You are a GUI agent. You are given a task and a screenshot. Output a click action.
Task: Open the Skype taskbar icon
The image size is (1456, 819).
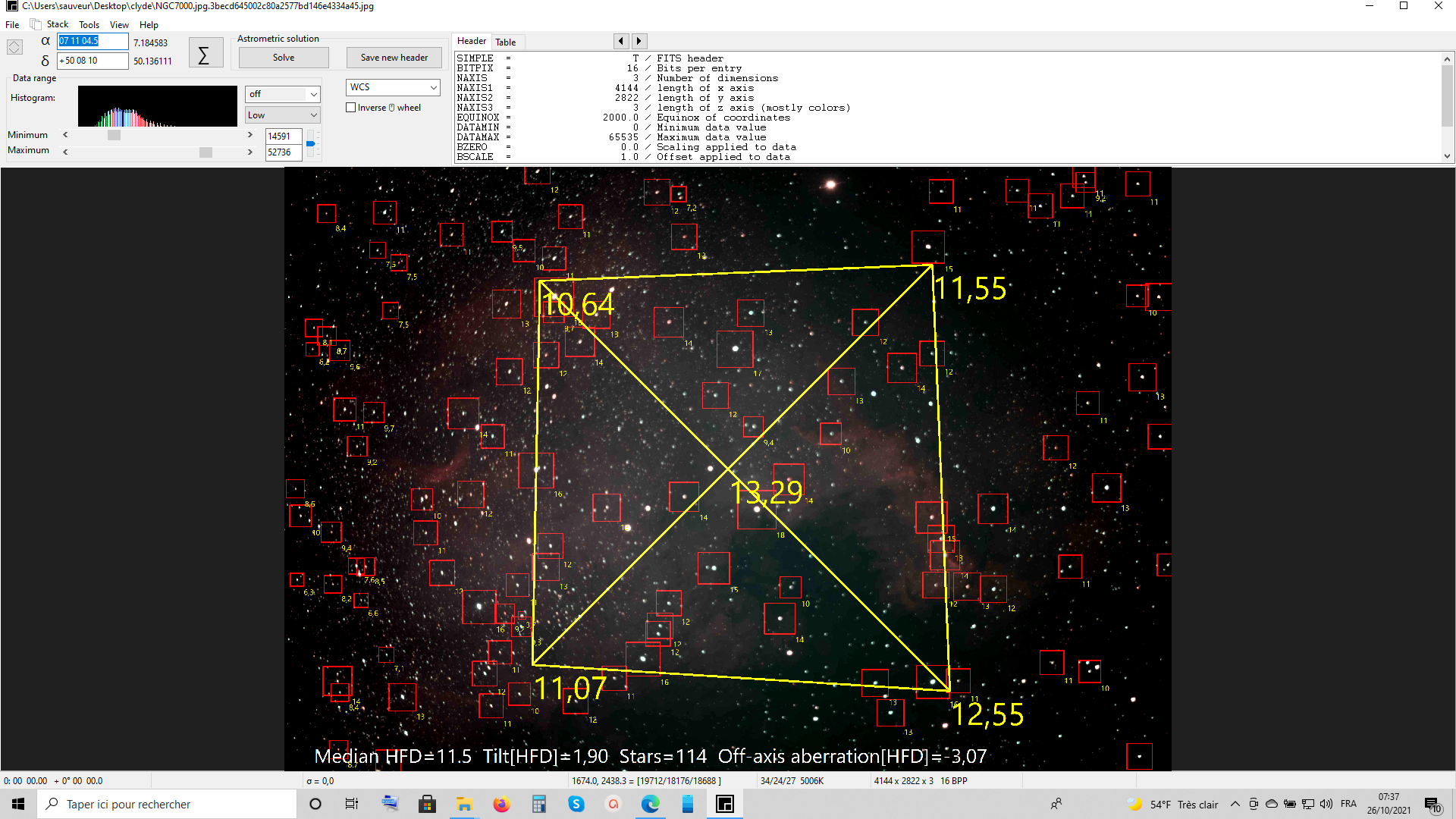[x=576, y=804]
